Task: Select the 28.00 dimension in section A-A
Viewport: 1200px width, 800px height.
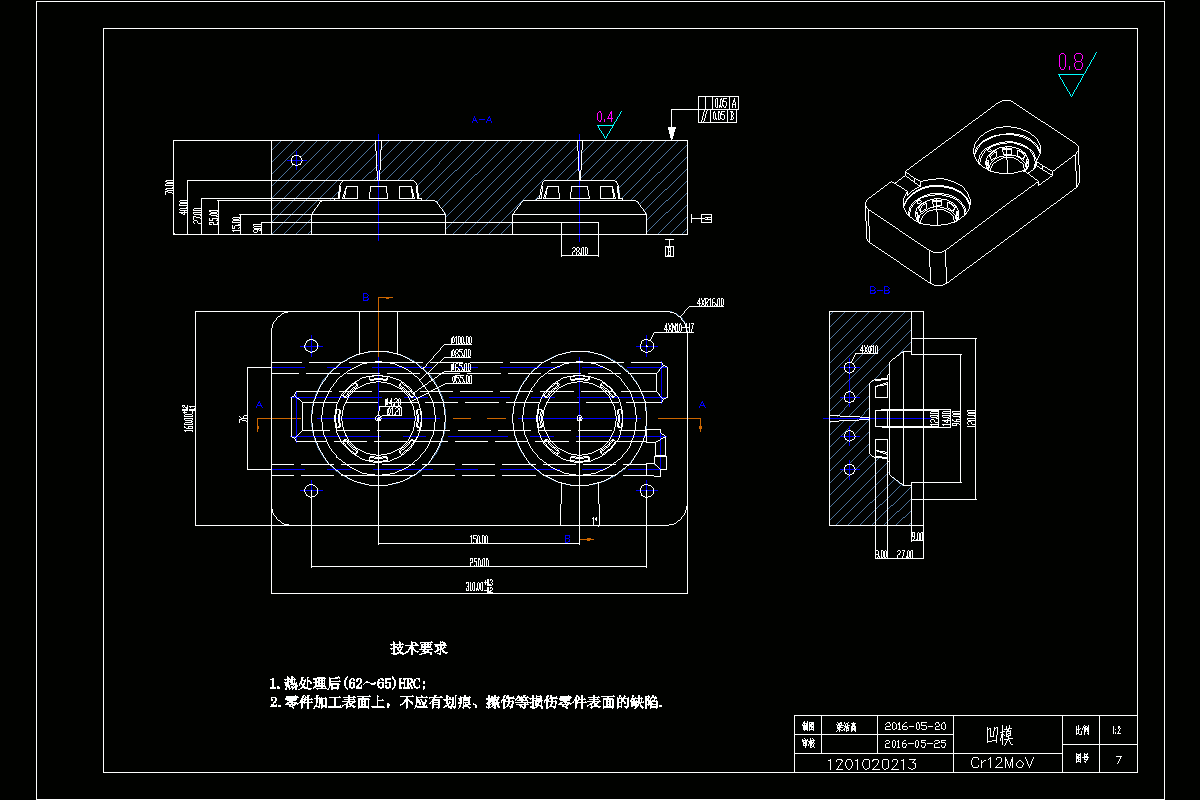Action: (x=579, y=251)
